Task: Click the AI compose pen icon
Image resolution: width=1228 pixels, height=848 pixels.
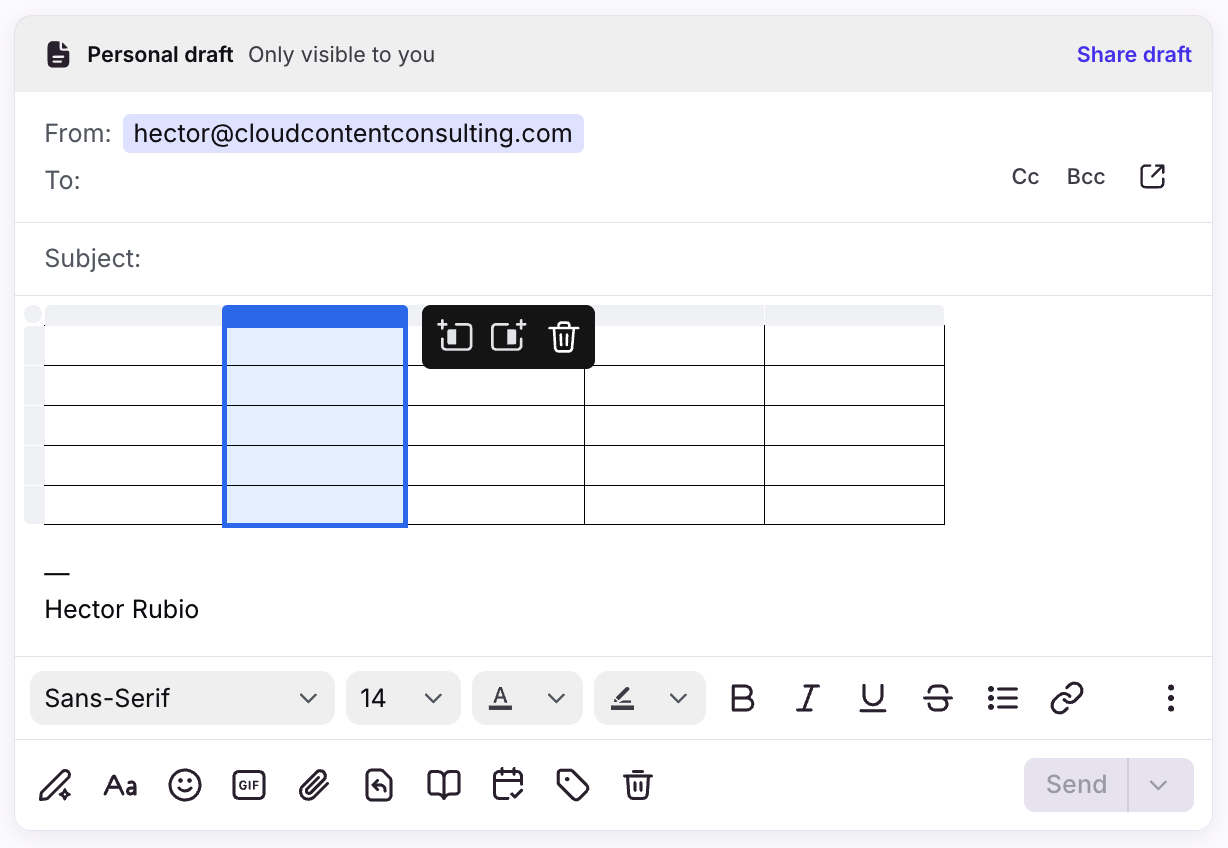Action: tap(55, 785)
